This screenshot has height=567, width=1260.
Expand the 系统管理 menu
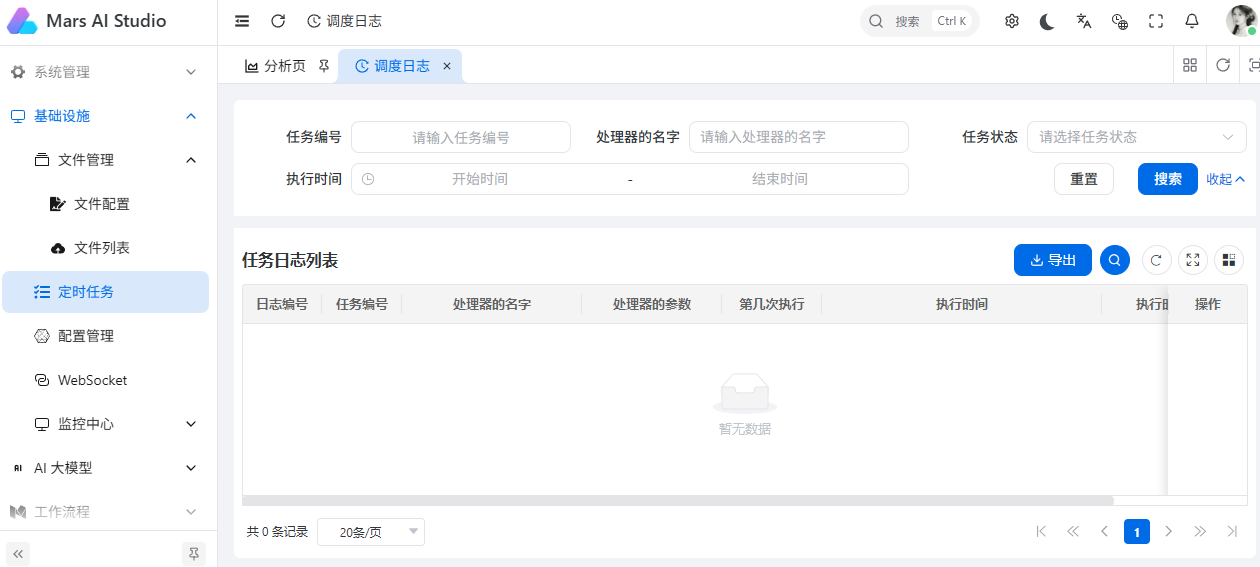click(105, 72)
